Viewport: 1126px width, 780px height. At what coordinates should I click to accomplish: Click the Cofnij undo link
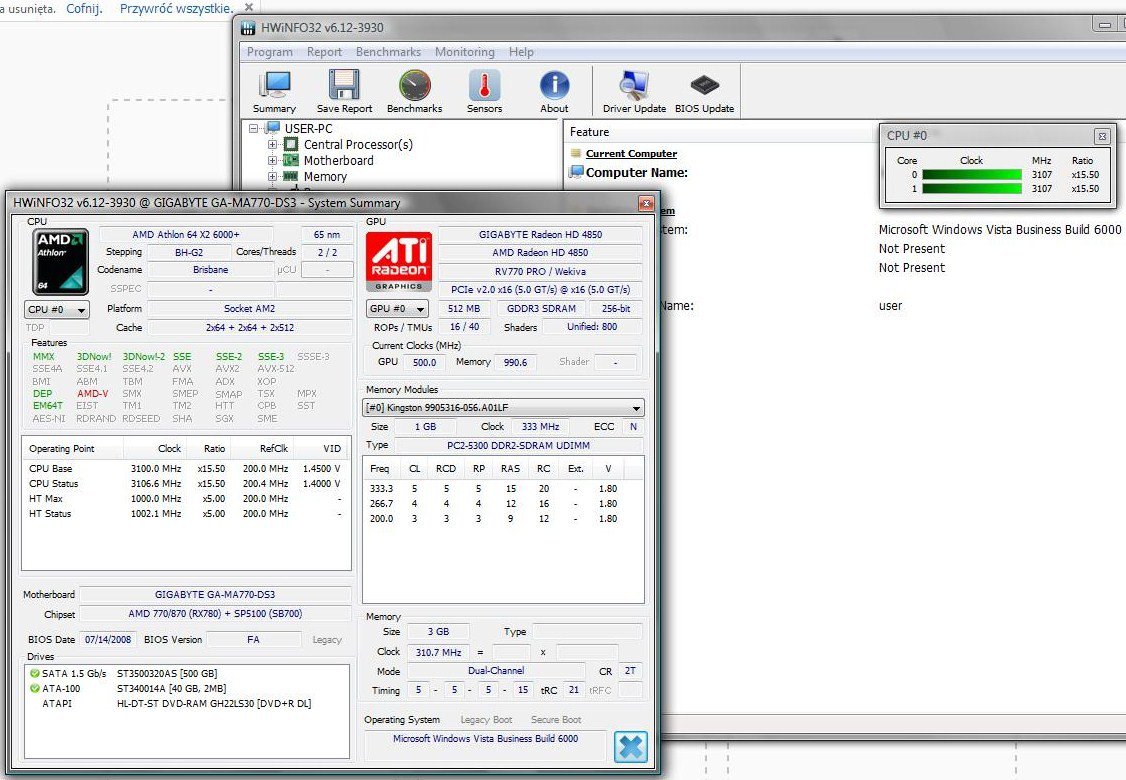click(84, 9)
